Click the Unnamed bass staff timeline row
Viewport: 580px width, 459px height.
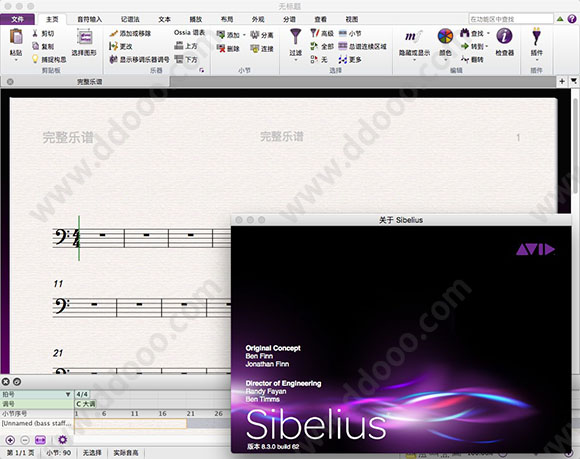coord(37,423)
